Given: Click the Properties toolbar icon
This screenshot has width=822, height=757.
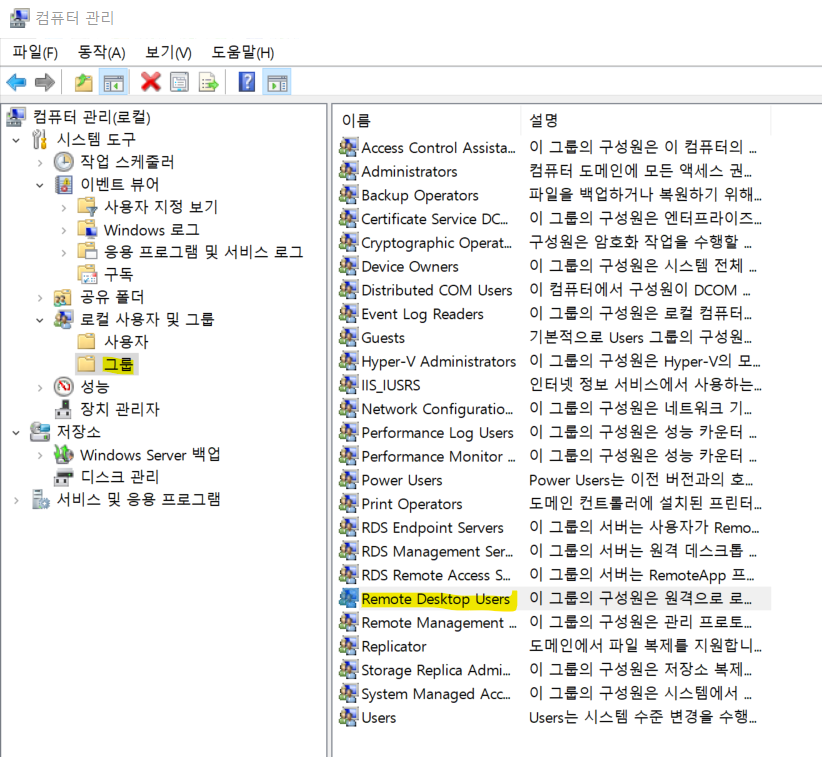Looking at the screenshot, I should click(179, 82).
